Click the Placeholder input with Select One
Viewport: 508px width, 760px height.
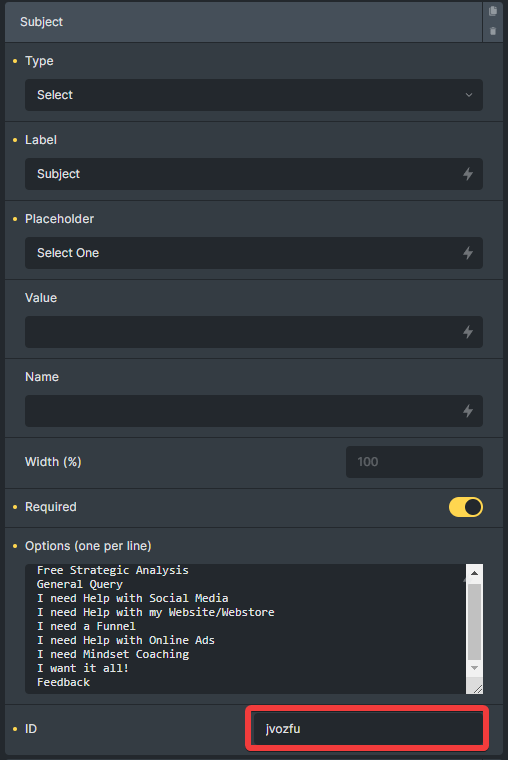254,253
